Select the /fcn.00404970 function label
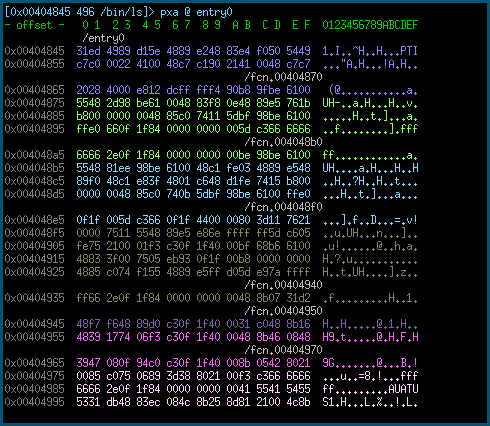The height and width of the screenshot is (426, 490). coord(283,350)
